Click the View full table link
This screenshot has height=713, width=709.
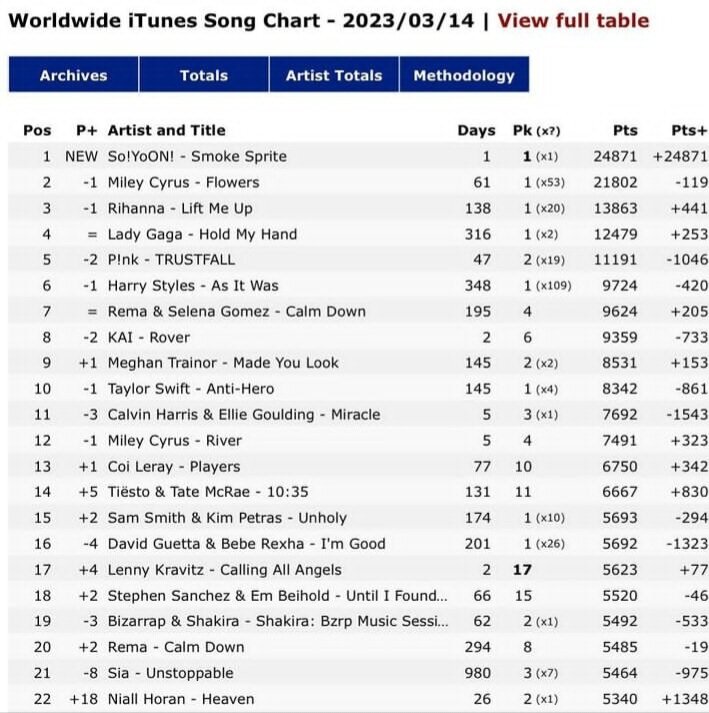click(573, 21)
